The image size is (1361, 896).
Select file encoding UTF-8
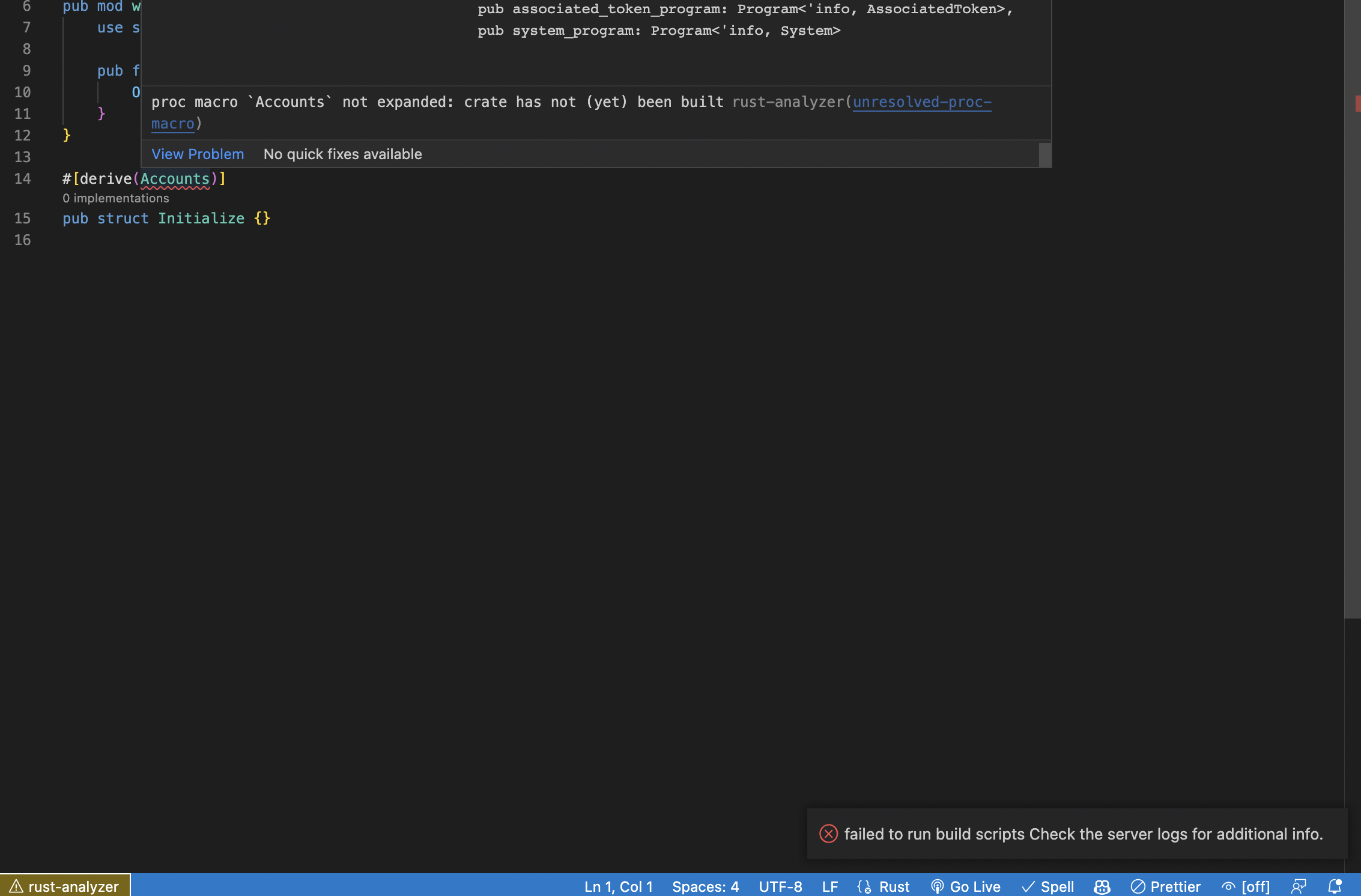(780, 886)
